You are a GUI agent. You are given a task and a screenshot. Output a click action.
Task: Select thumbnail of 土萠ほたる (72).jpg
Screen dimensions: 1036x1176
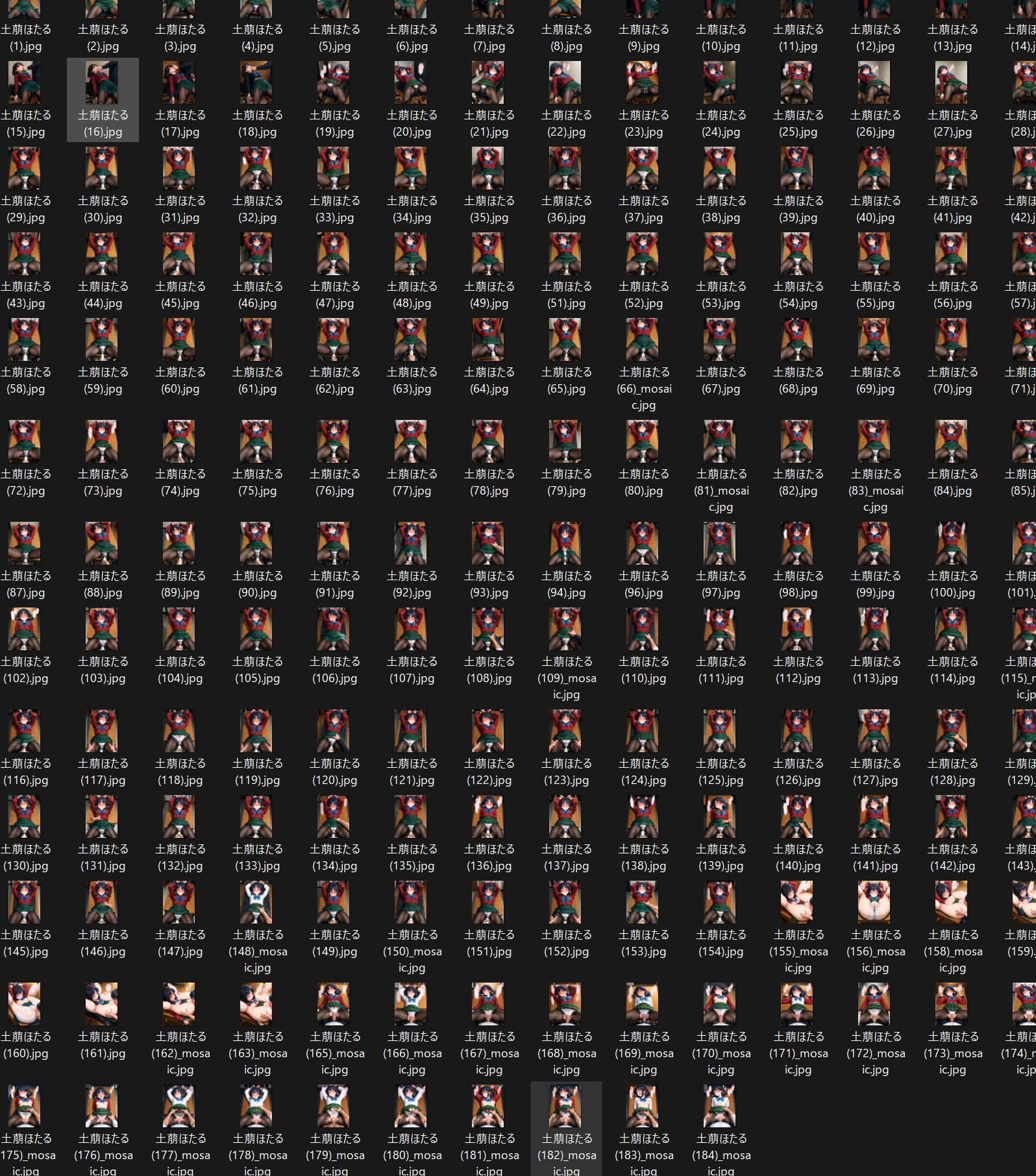[x=25, y=441]
